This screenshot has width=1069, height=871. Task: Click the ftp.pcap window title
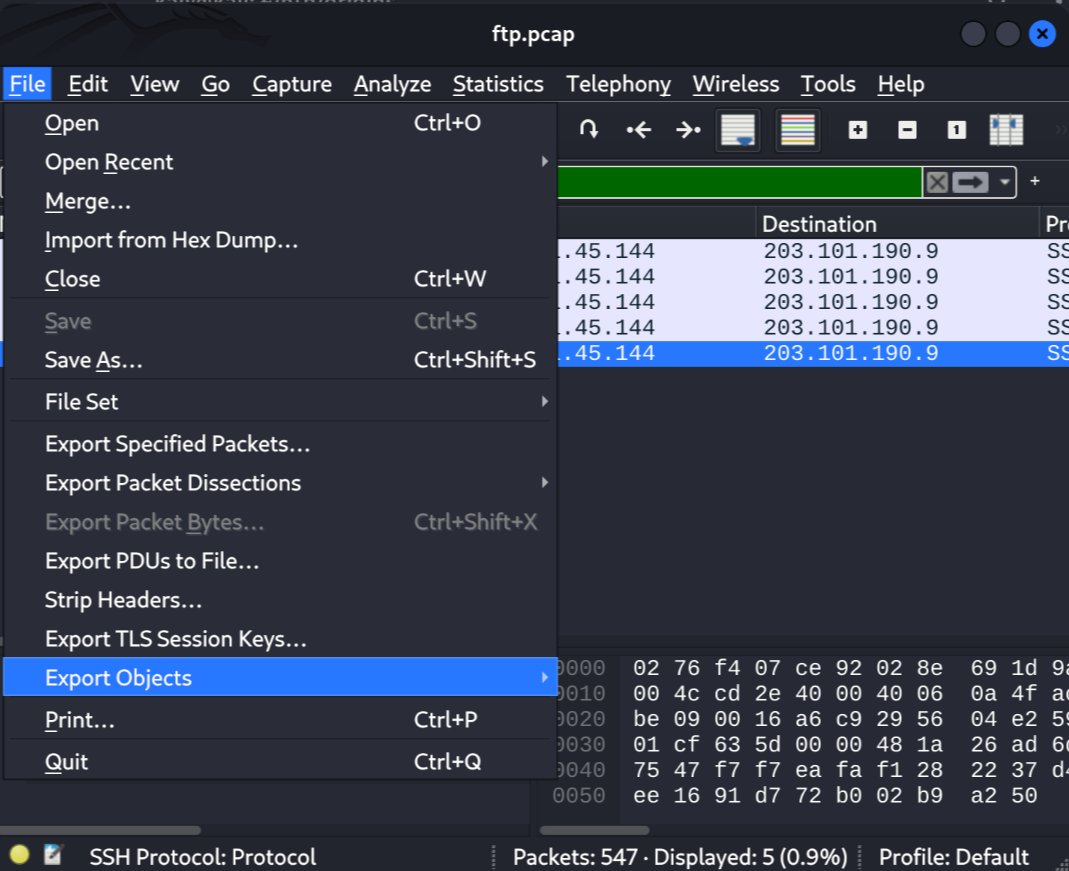533,34
